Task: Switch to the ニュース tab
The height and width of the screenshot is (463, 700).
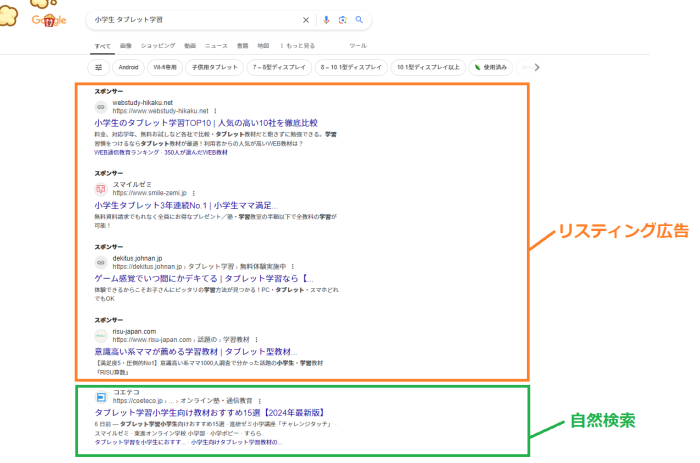Action: tap(216, 46)
